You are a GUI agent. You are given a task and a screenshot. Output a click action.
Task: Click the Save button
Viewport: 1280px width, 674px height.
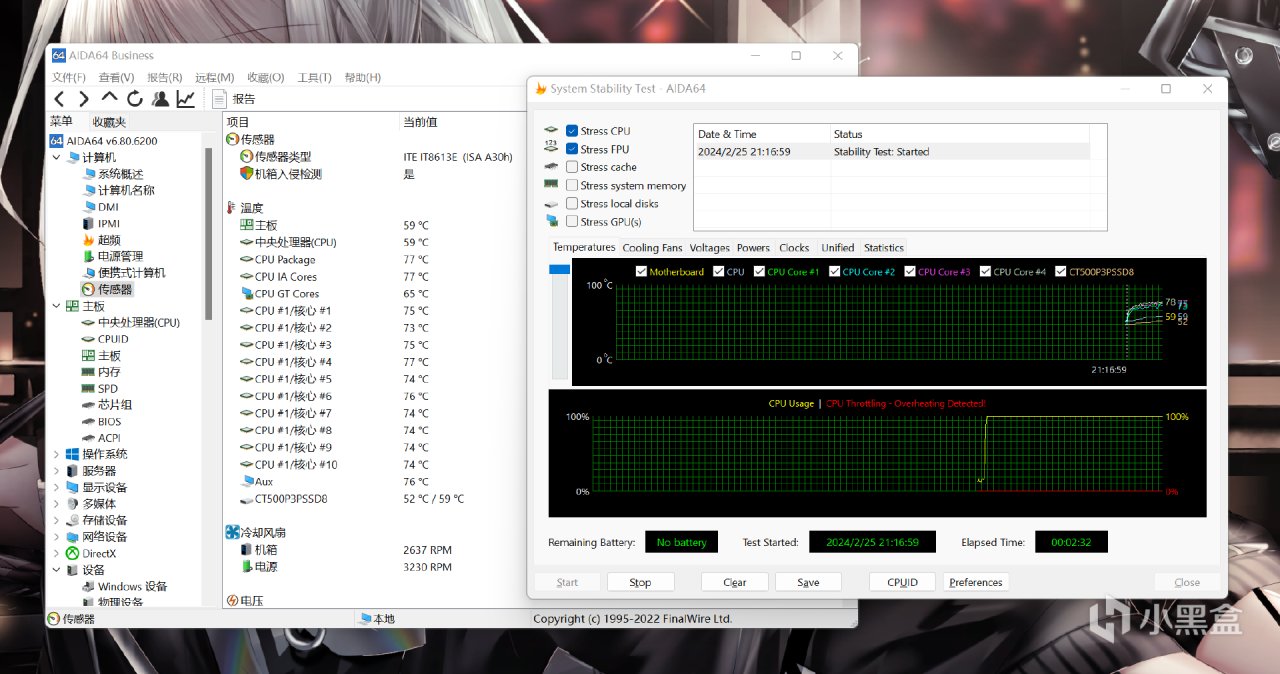pos(808,582)
